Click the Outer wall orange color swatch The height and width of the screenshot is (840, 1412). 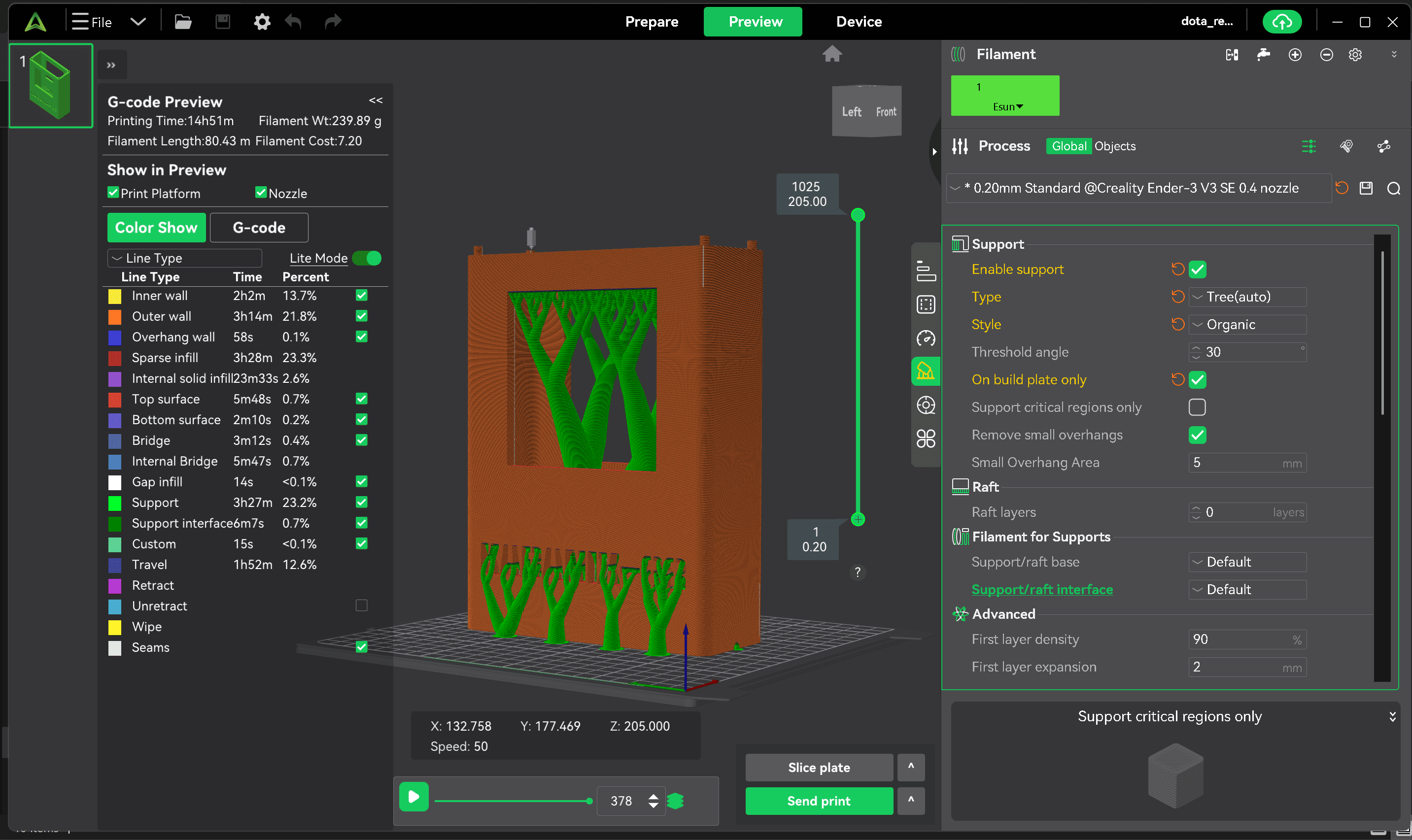[114, 316]
